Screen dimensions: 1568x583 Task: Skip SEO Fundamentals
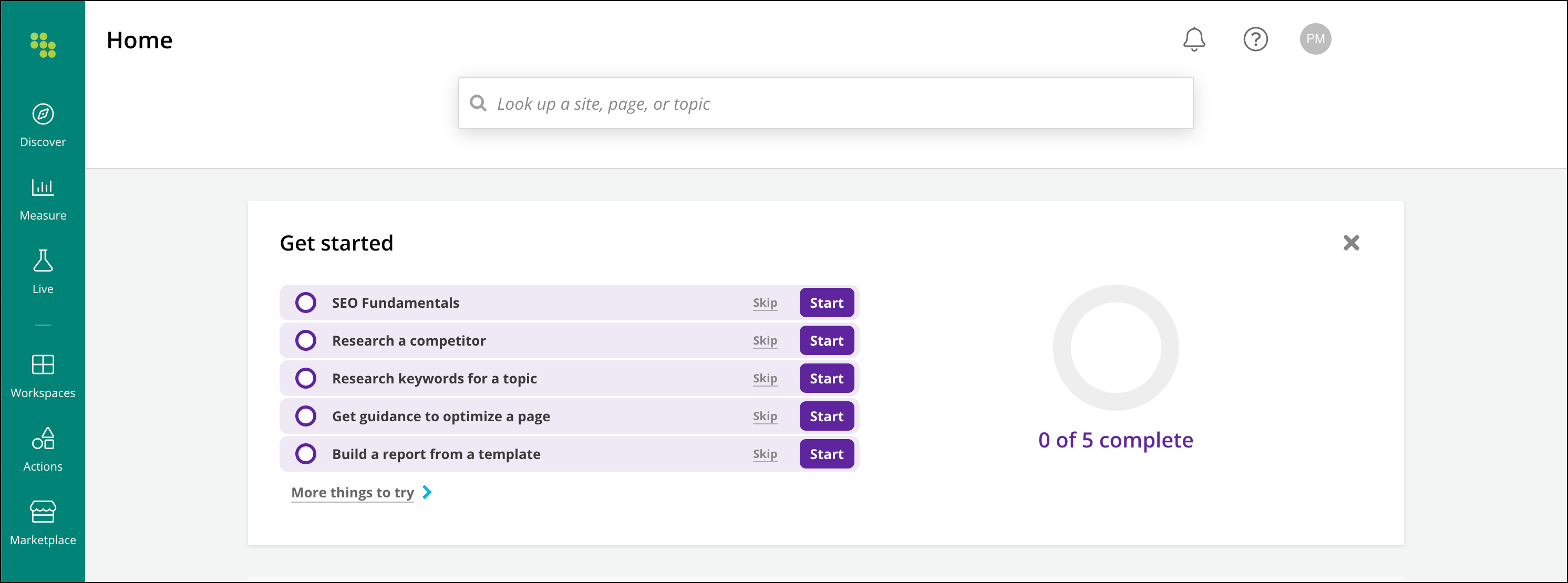(765, 303)
